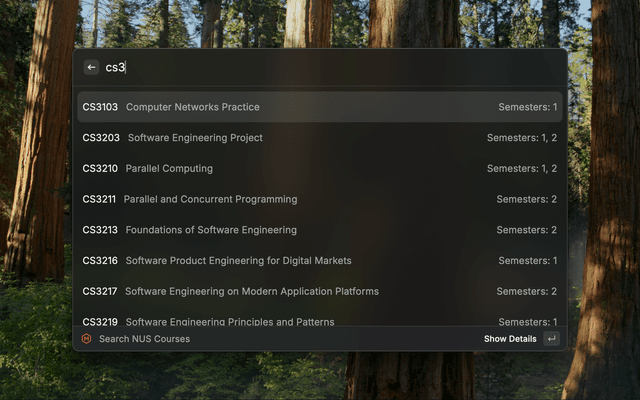Click the back arrow beside search field
640x400 pixels.
click(92, 67)
